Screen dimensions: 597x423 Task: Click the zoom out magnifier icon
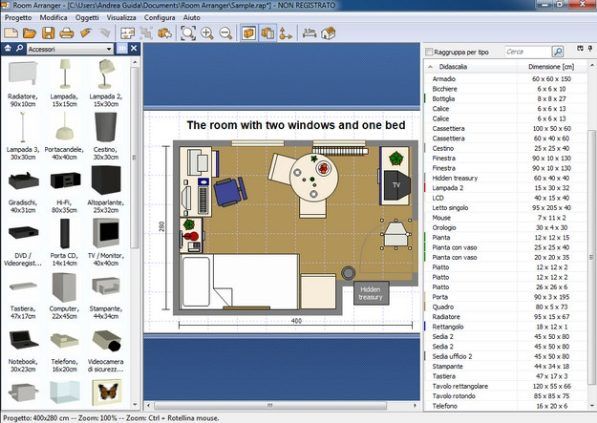(x=226, y=34)
